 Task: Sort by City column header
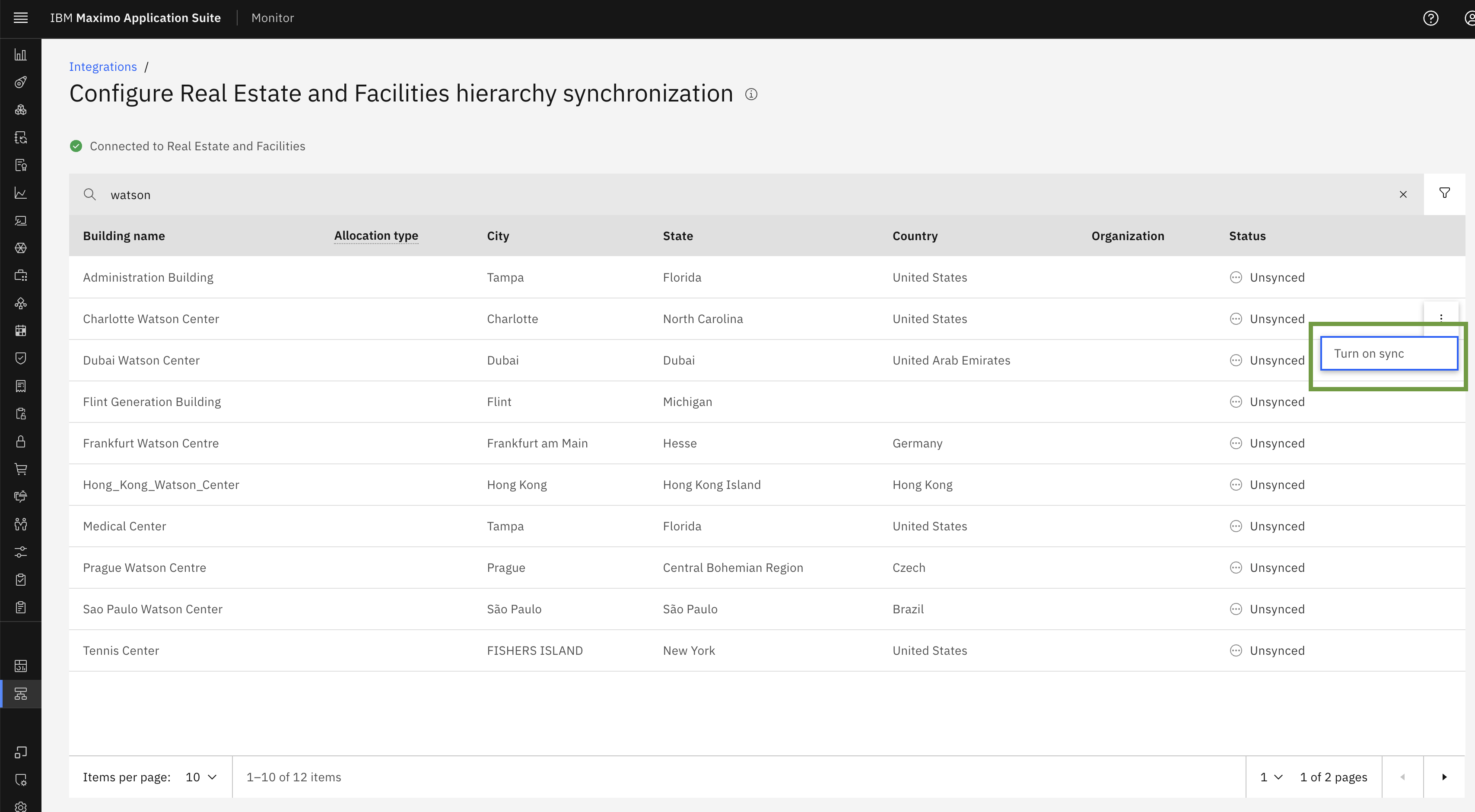pyautogui.click(x=498, y=236)
